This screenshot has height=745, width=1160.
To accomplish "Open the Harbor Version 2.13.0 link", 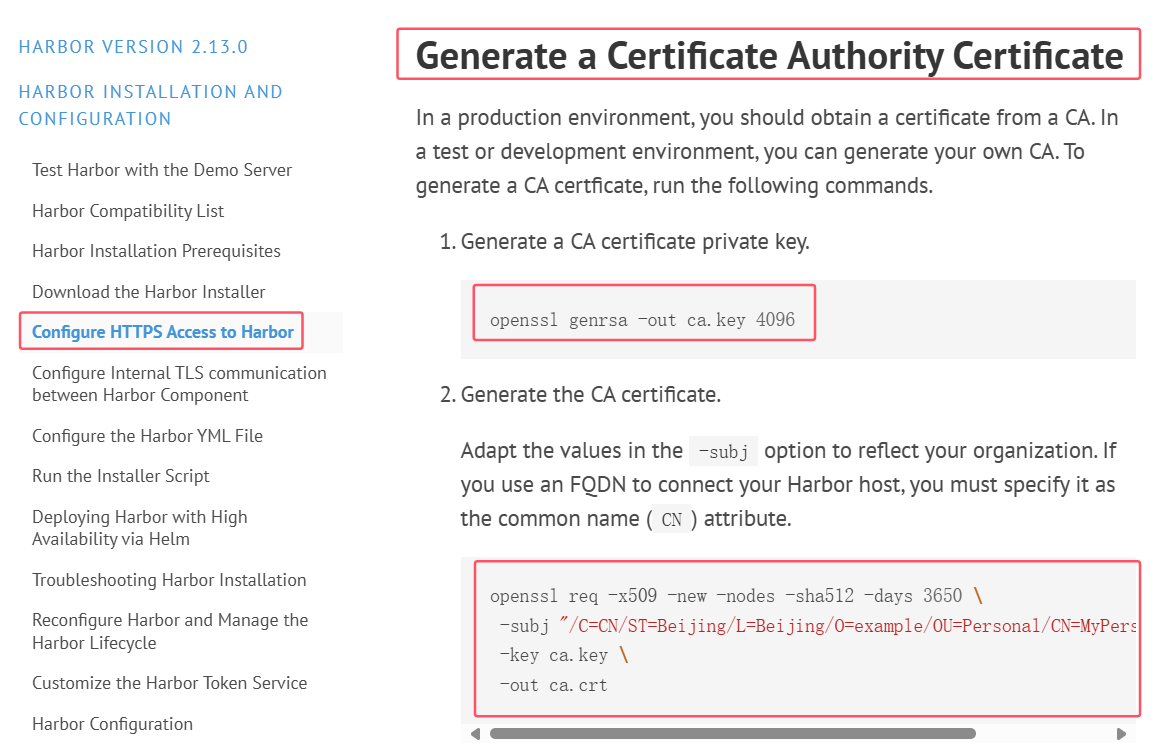I will pos(133,47).
